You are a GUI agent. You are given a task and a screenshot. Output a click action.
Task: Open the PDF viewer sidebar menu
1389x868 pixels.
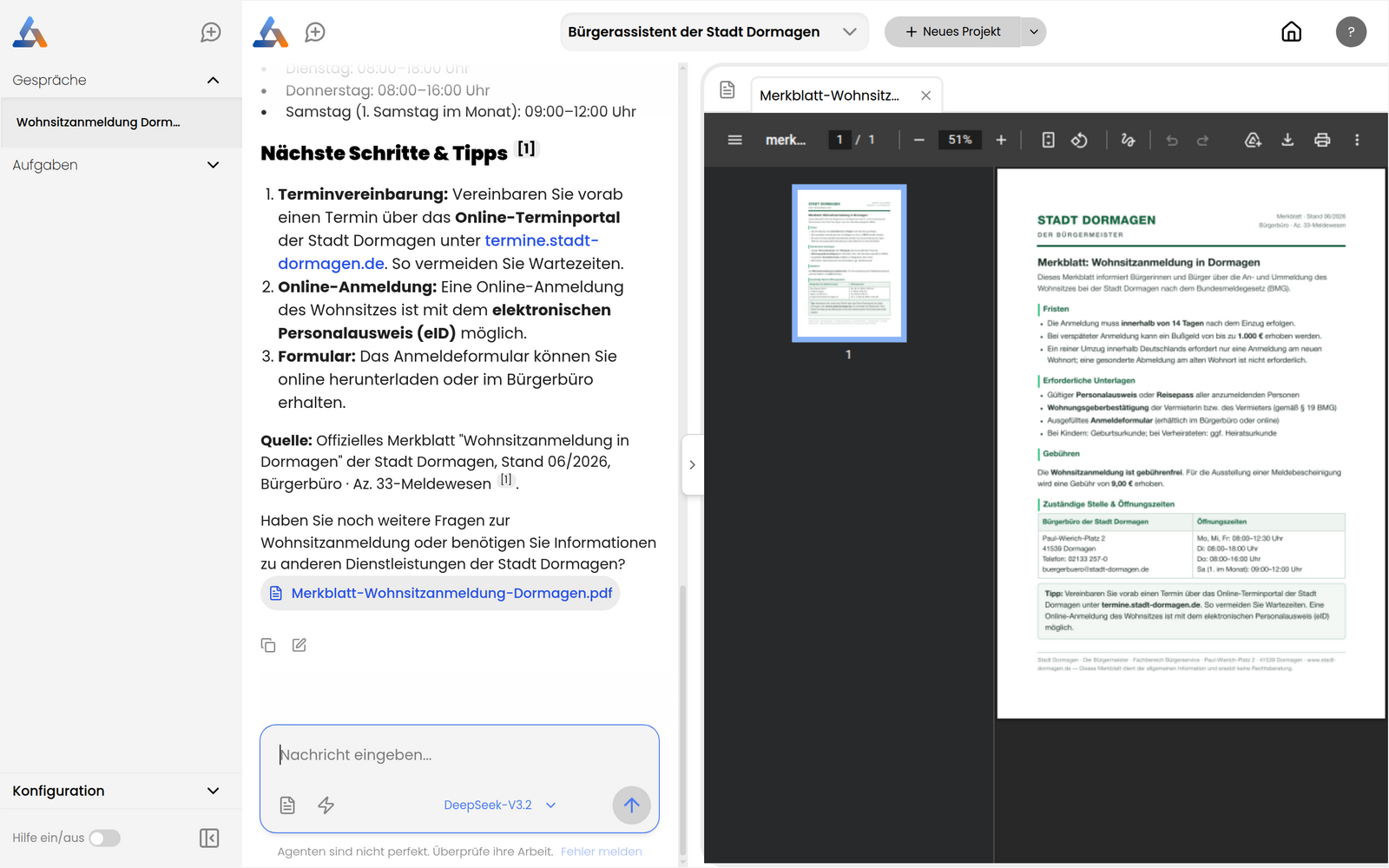point(735,140)
